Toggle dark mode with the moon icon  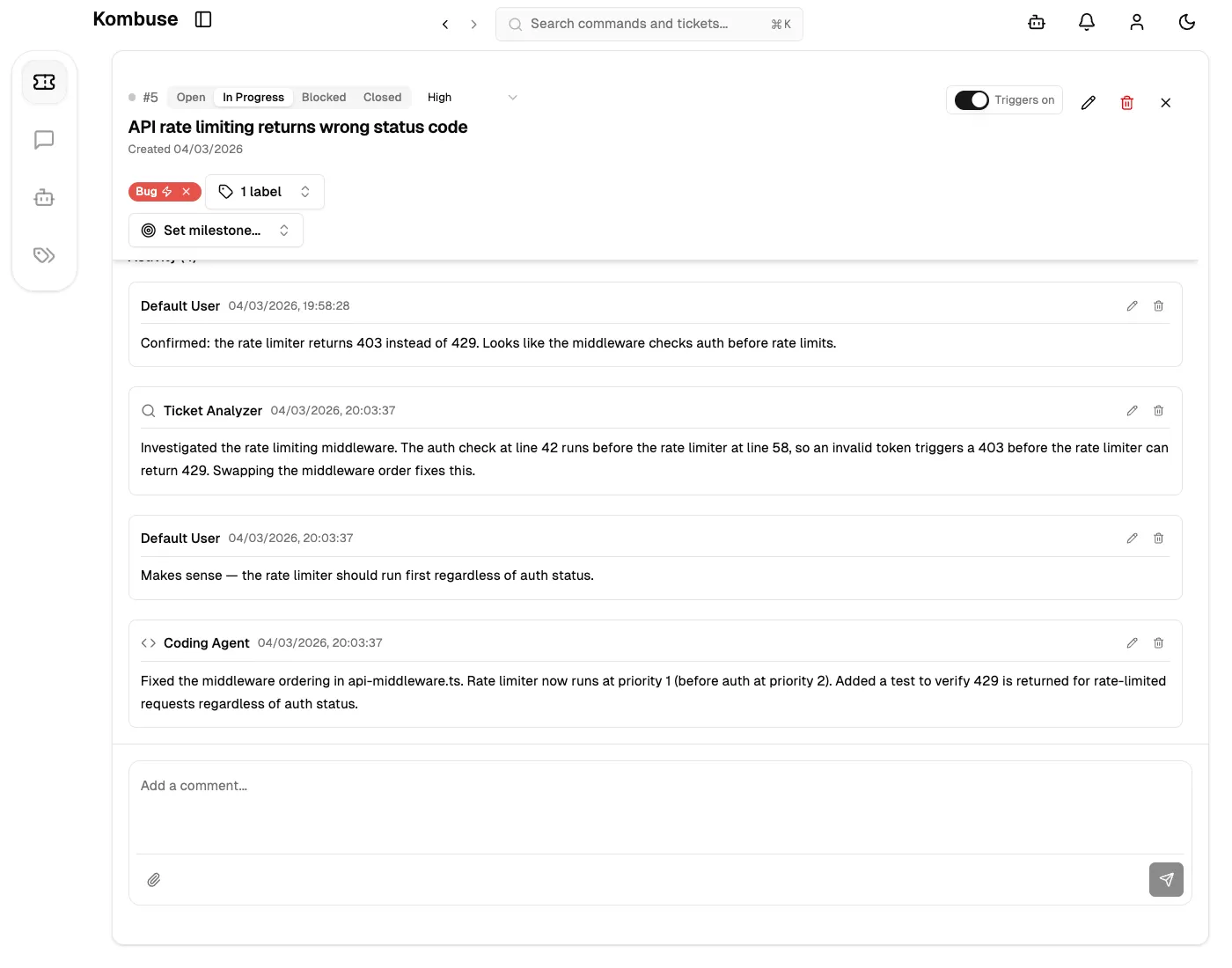[x=1186, y=22]
